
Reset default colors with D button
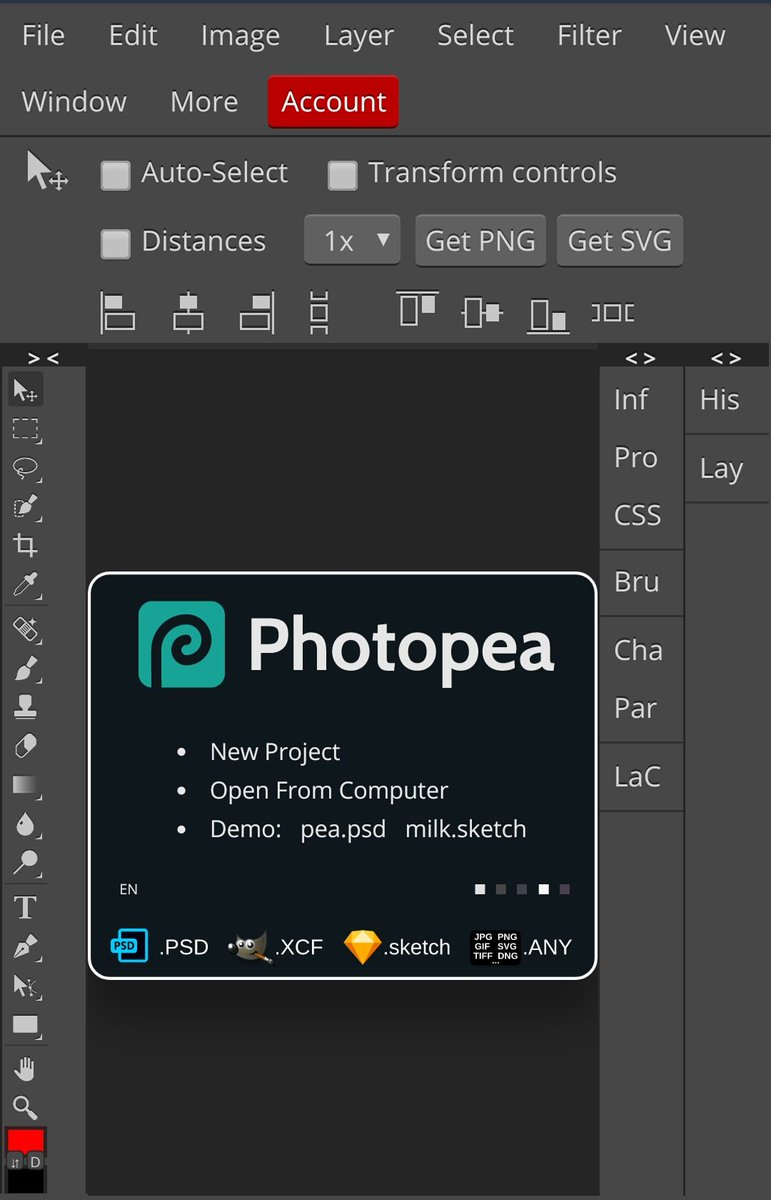coord(36,1162)
